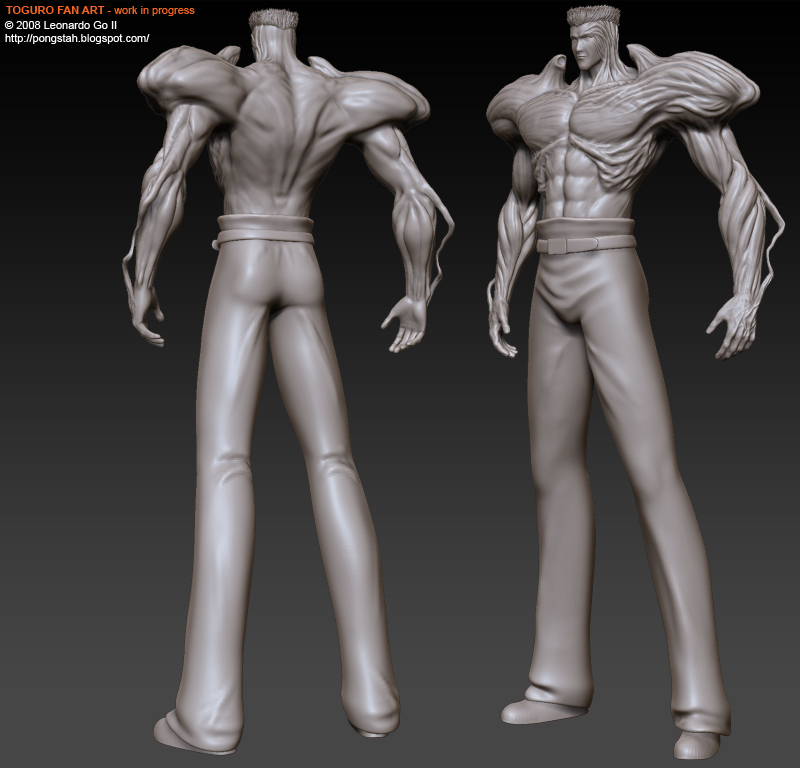This screenshot has width=800, height=768.
Task: Click the '© 2008 Leonardo Go II' copyright text
Action: (x=61, y=25)
